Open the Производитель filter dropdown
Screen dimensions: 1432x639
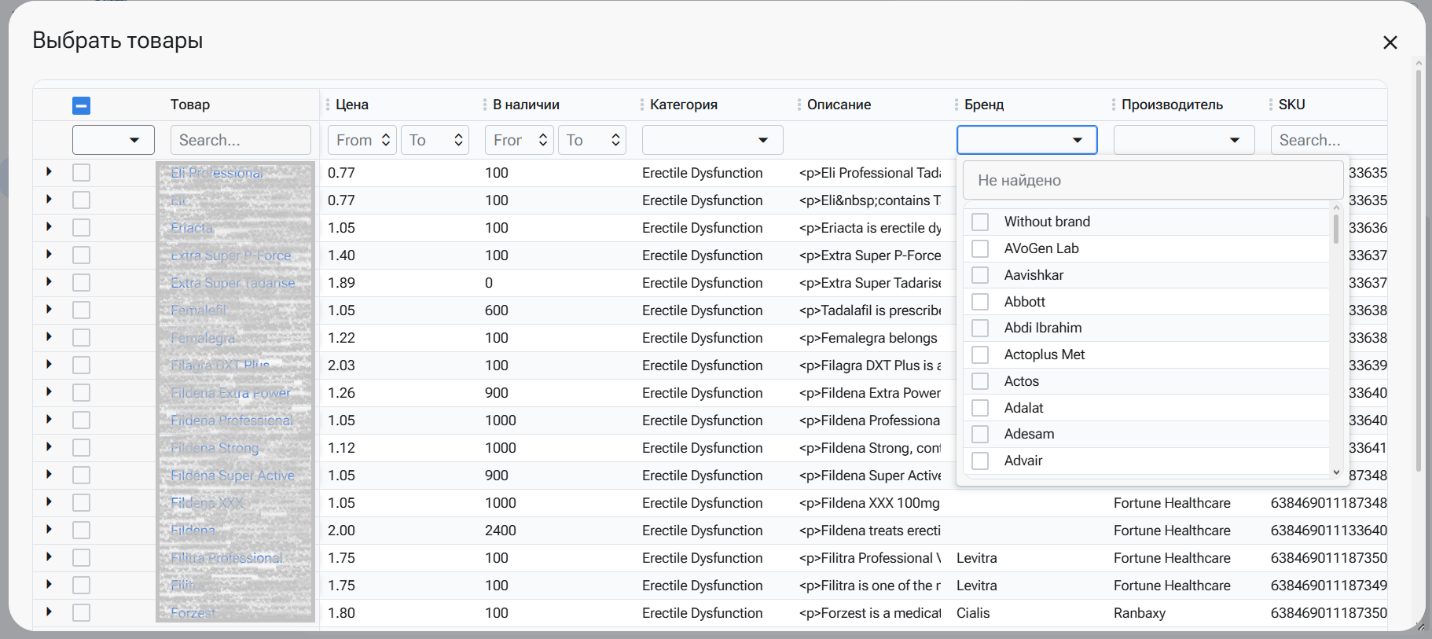click(1184, 140)
